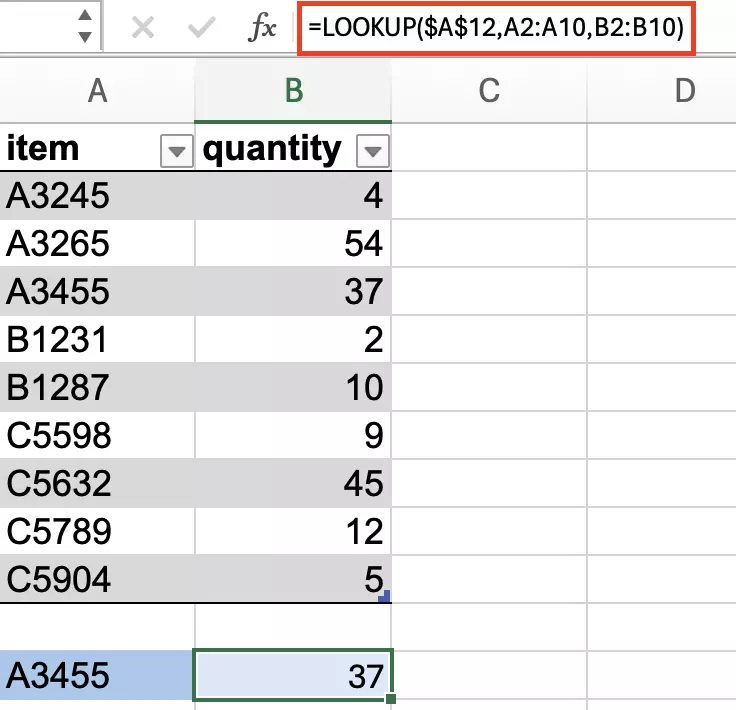Select column B header
Viewport: 736px width, 710px height.
coord(293,90)
